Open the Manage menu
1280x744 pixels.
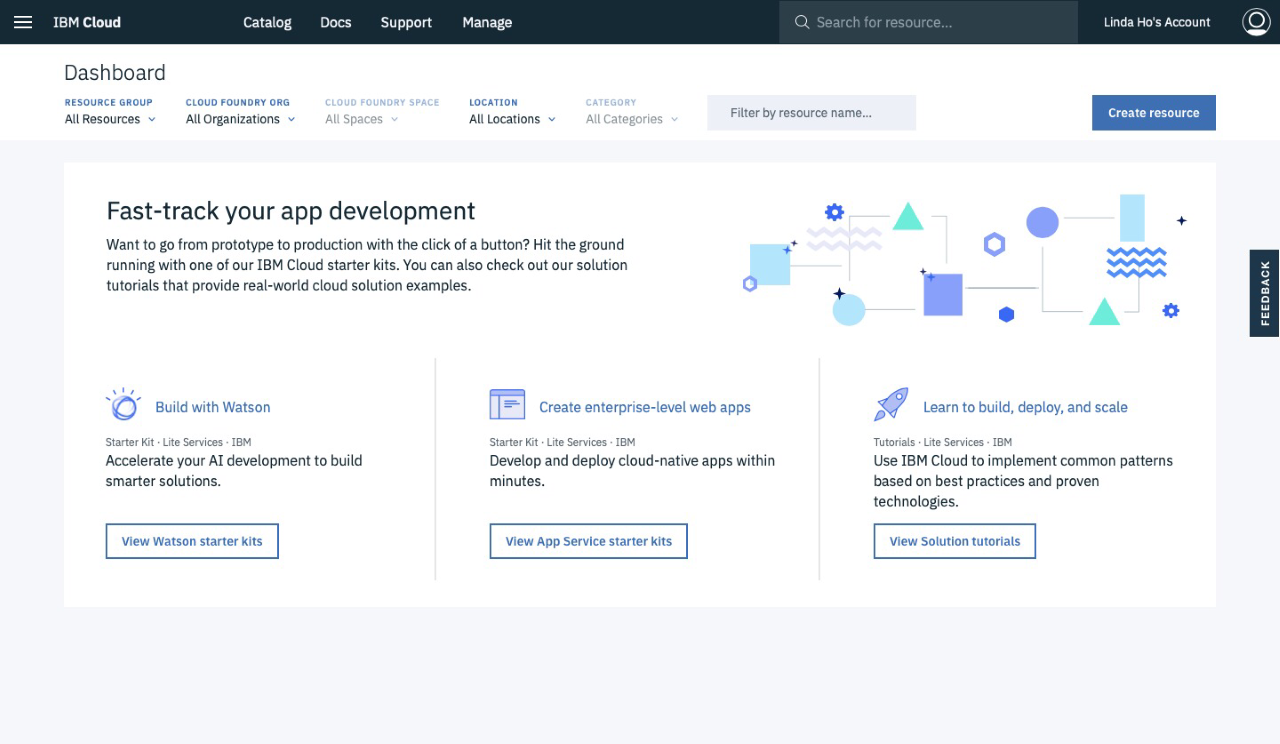click(x=487, y=22)
